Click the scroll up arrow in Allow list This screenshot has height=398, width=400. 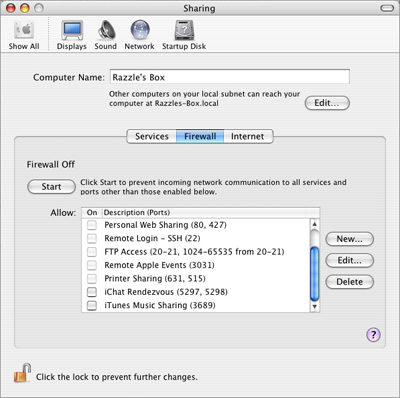tap(314, 224)
